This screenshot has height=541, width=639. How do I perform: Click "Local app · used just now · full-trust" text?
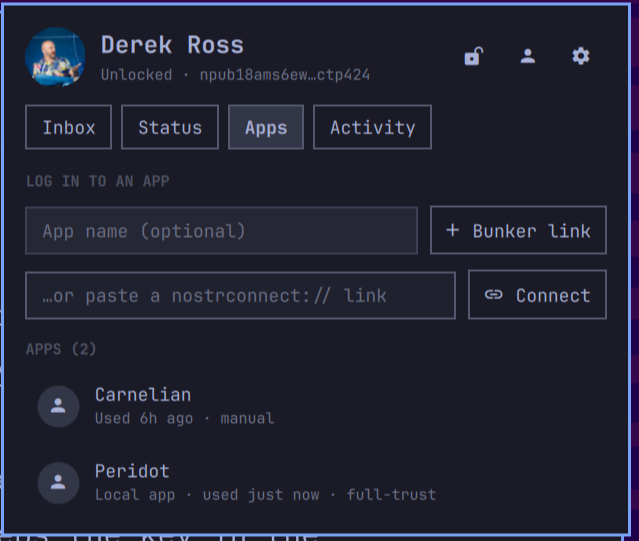pos(265,495)
